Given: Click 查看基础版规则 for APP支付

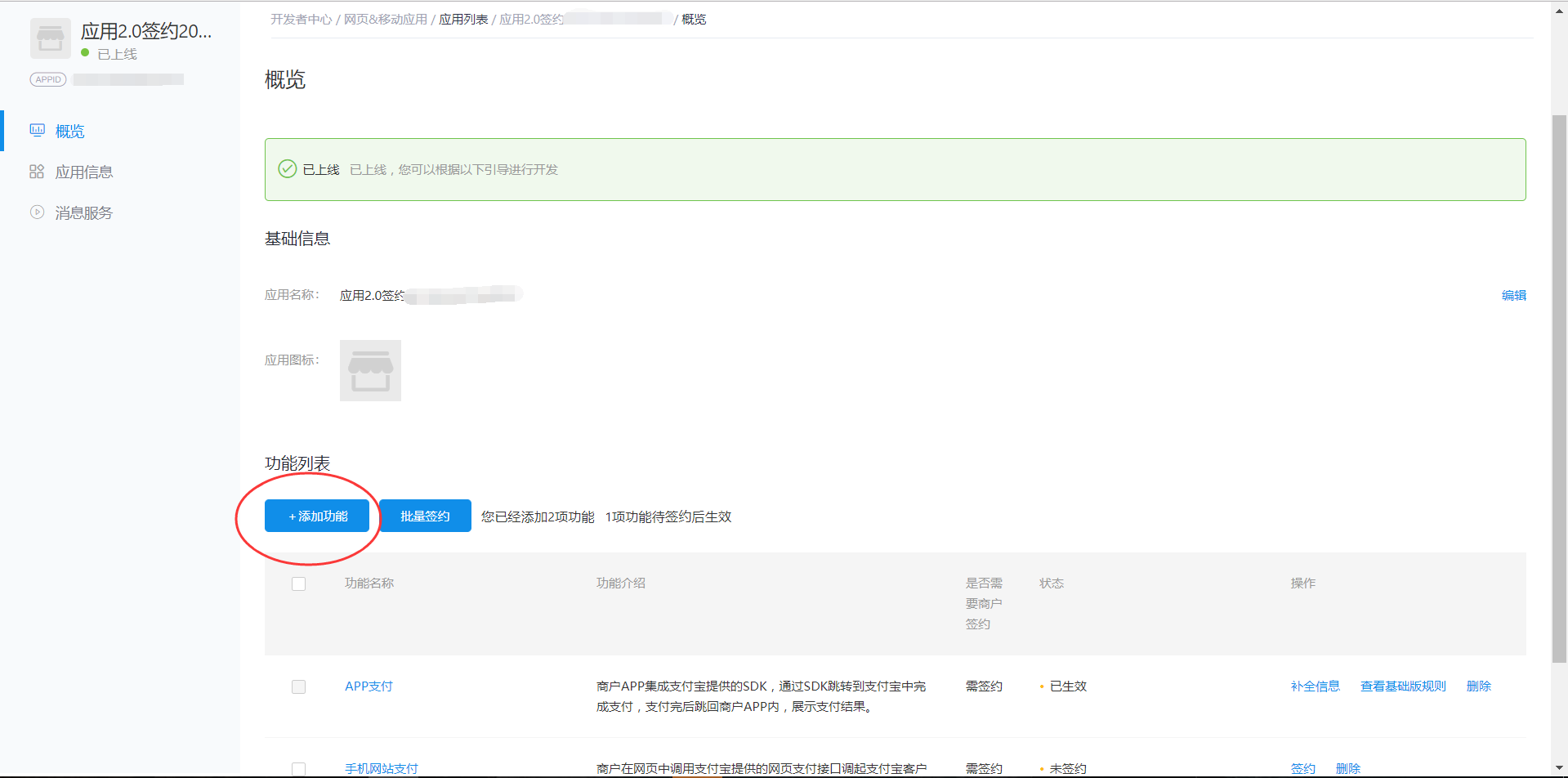Looking at the screenshot, I should point(1403,686).
